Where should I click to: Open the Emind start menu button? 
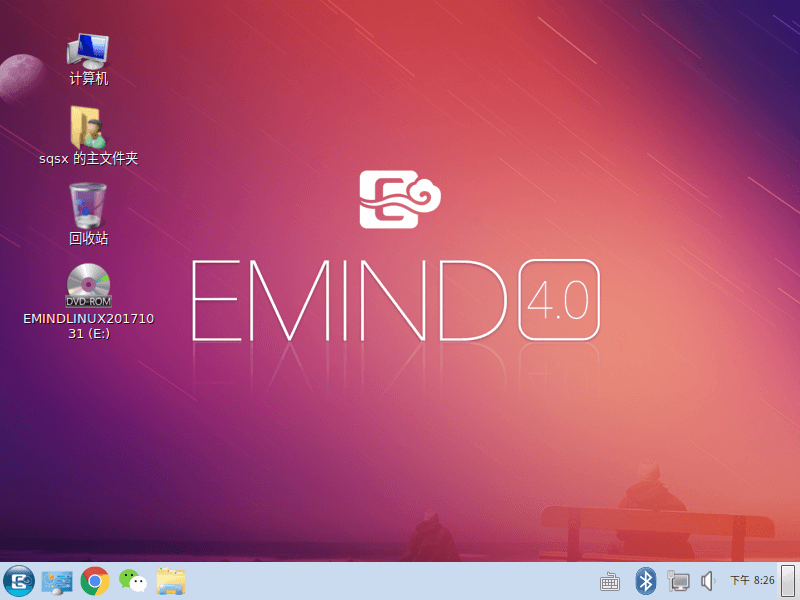click(x=19, y=581)
